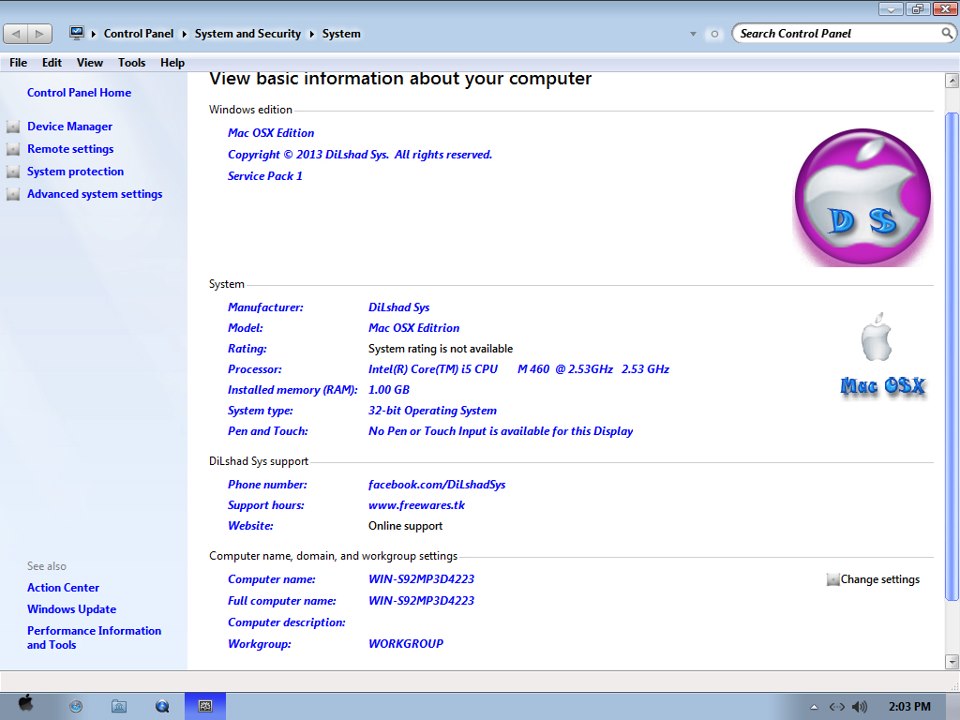Open Advanced system settings link

tap(95, 194)
